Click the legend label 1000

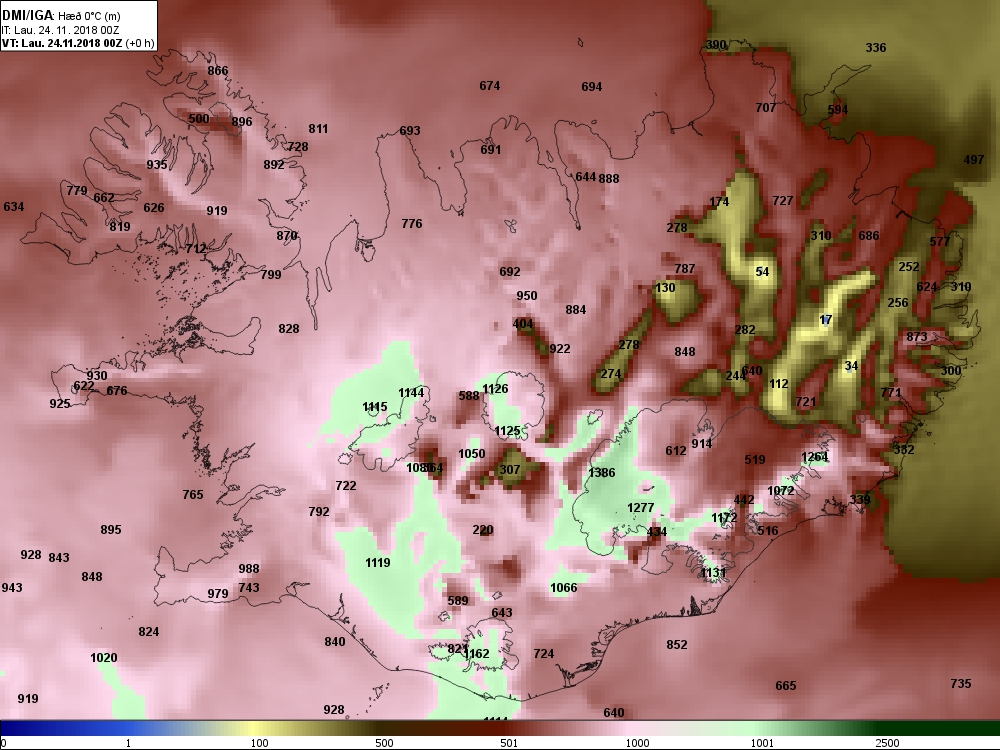[638, 743]
